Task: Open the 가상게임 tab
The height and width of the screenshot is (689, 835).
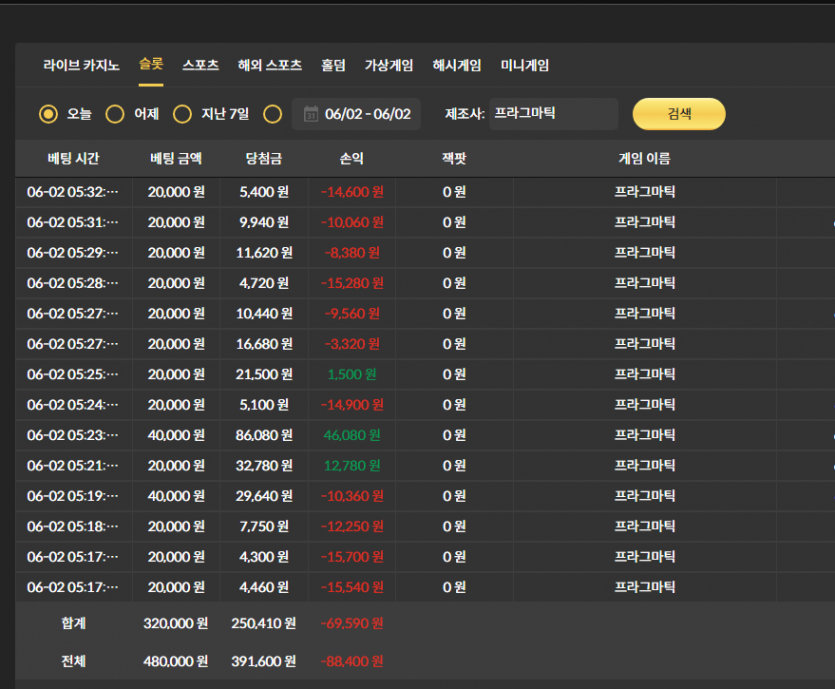Action: pyautogui.click(x=389, y=65)
